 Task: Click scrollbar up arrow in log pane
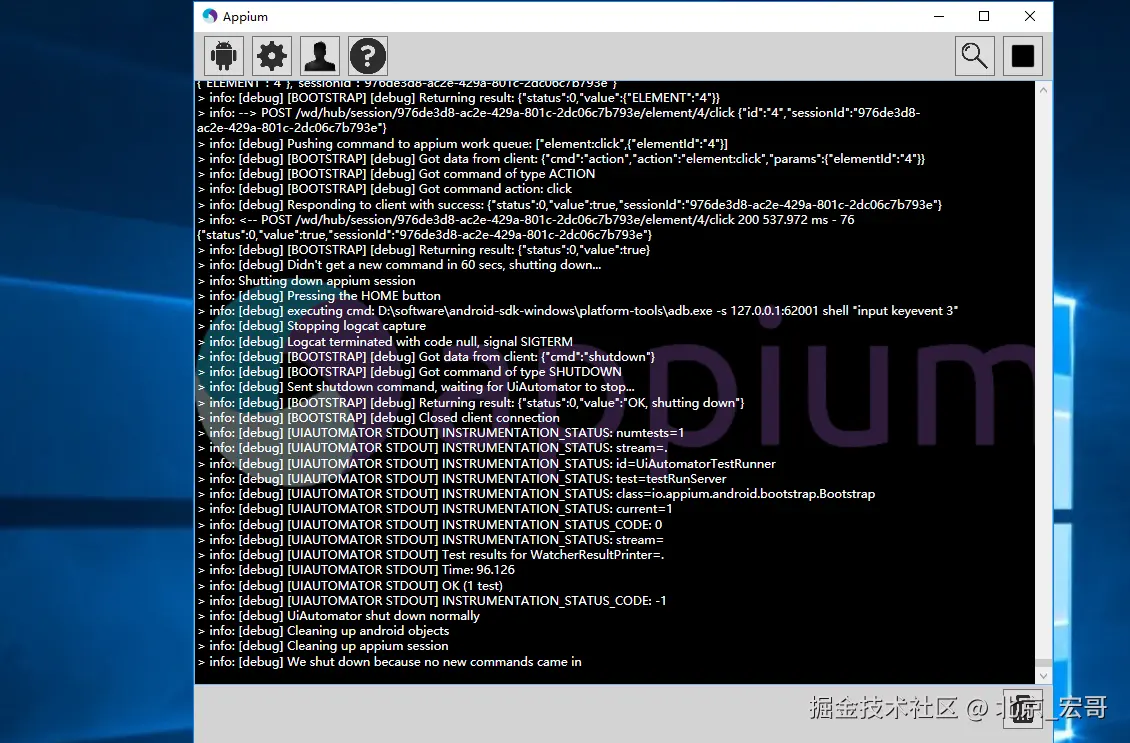(x=1043, y=90)
